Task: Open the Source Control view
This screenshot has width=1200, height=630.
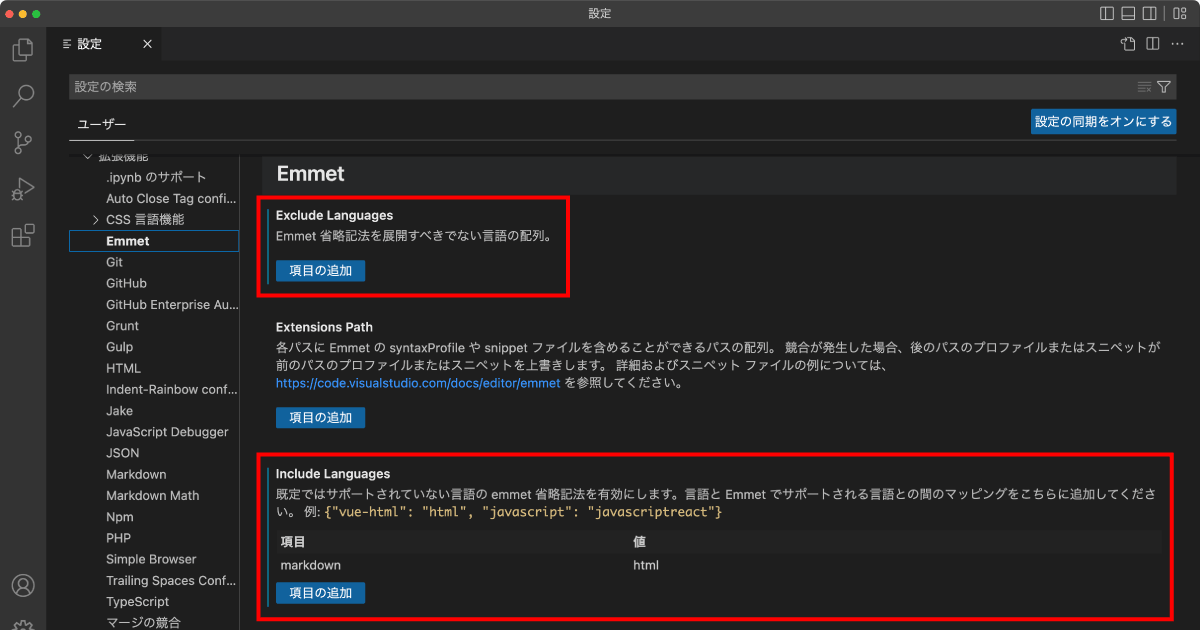Action: [23, 143]
